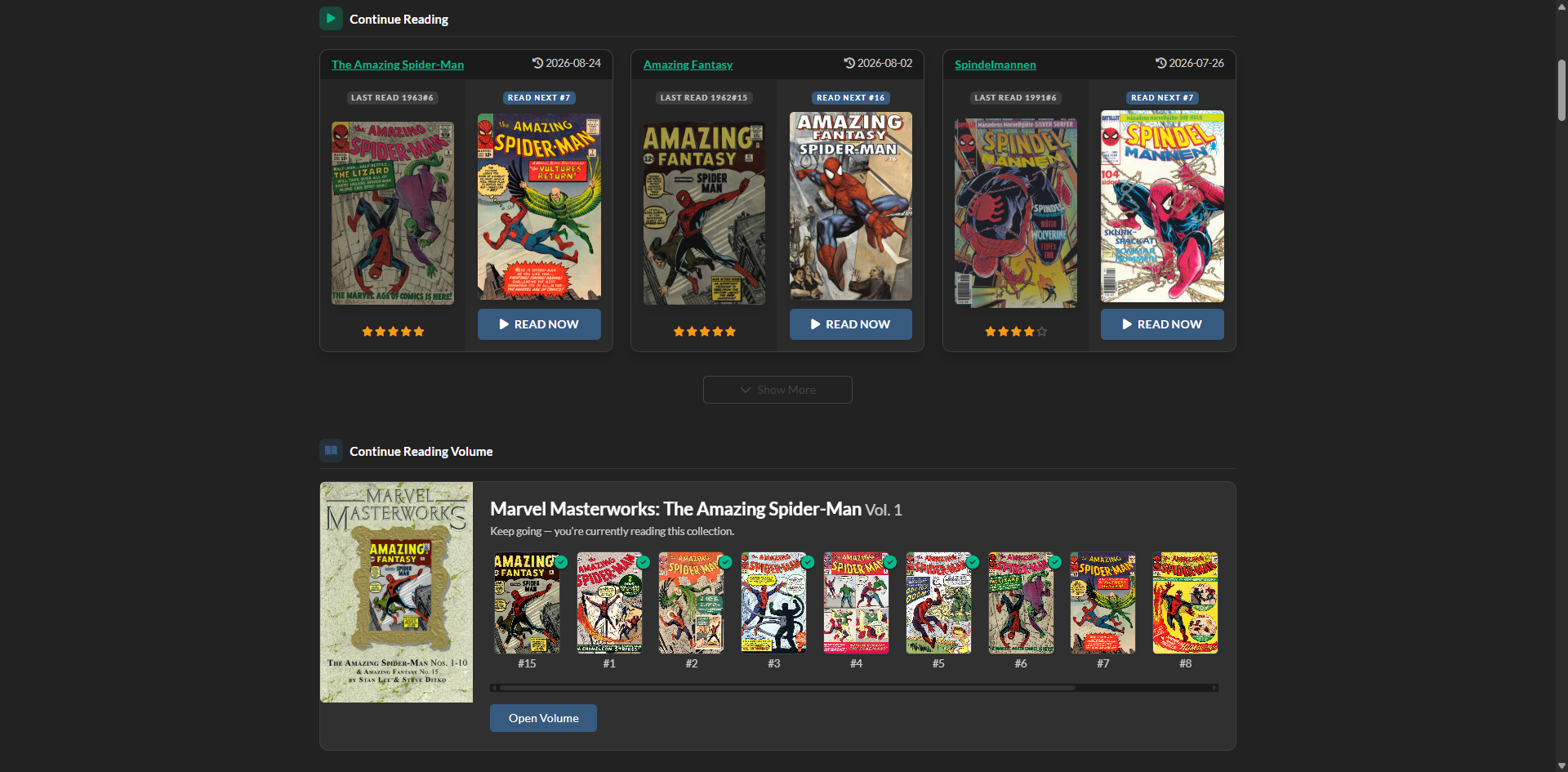Expand the list with Show More
This screenshot has height=772, width=1568.
tap(777, 390)
